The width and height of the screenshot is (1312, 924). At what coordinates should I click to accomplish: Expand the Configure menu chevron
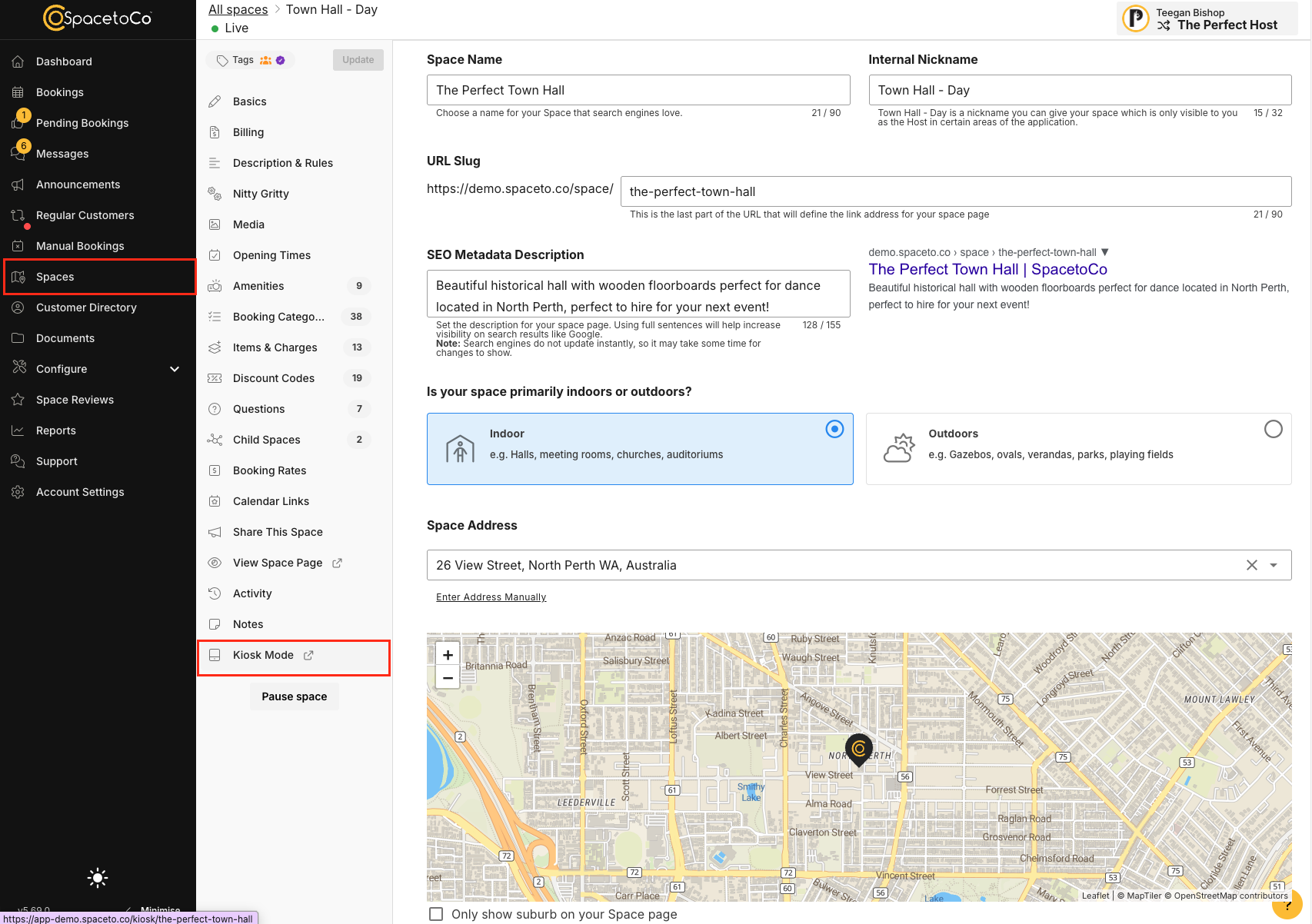point(175,369)
